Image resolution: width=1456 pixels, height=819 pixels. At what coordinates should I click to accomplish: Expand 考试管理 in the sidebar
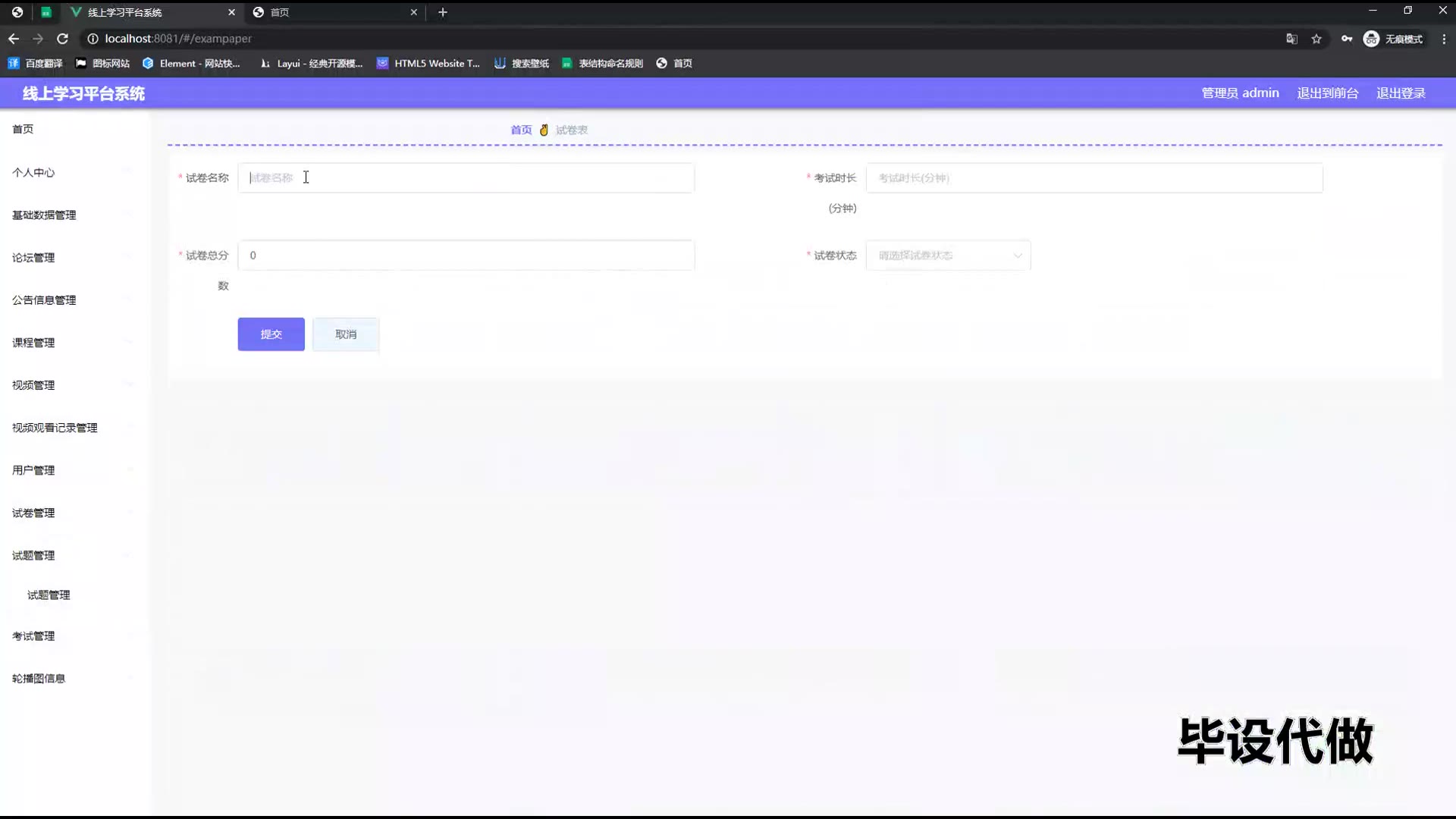(33, 636)
